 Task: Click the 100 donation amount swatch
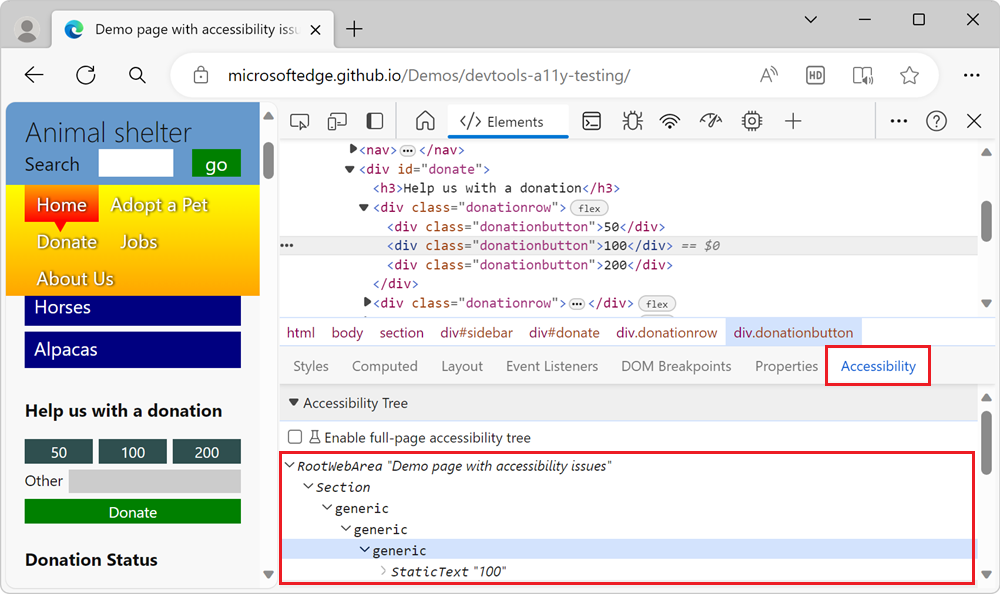(x=132, y=451)
